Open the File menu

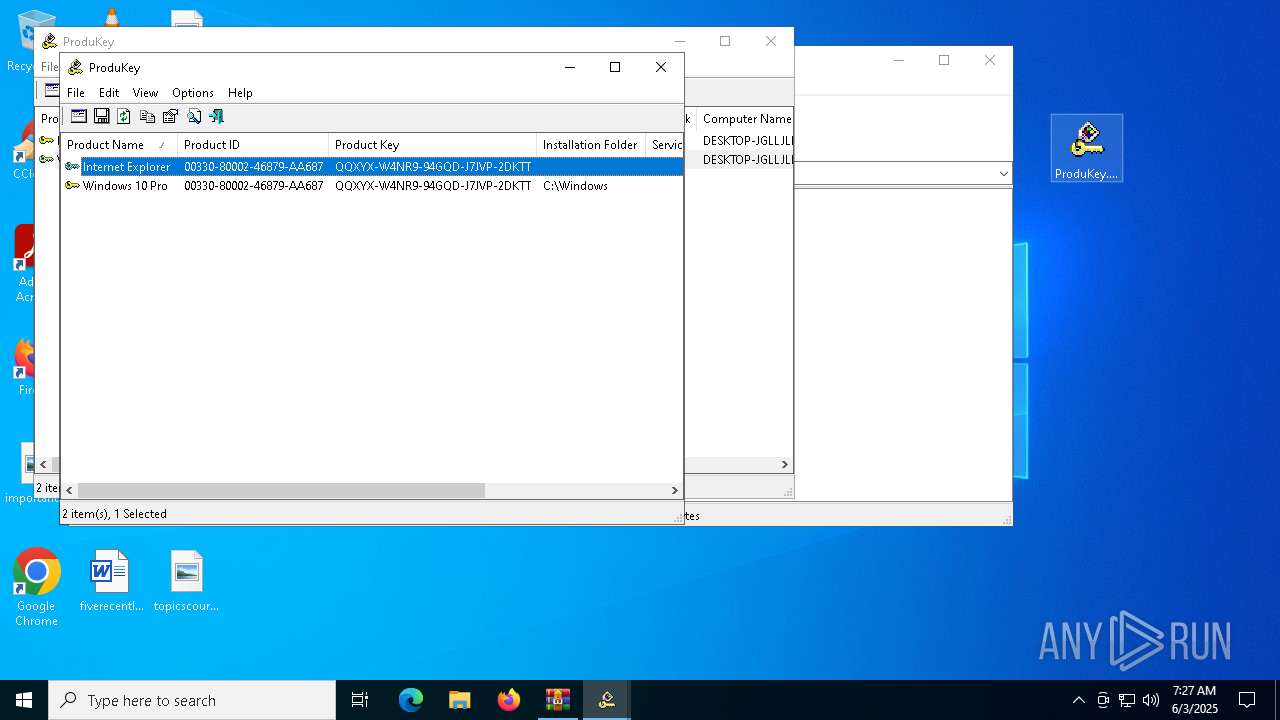pos(76,92)
